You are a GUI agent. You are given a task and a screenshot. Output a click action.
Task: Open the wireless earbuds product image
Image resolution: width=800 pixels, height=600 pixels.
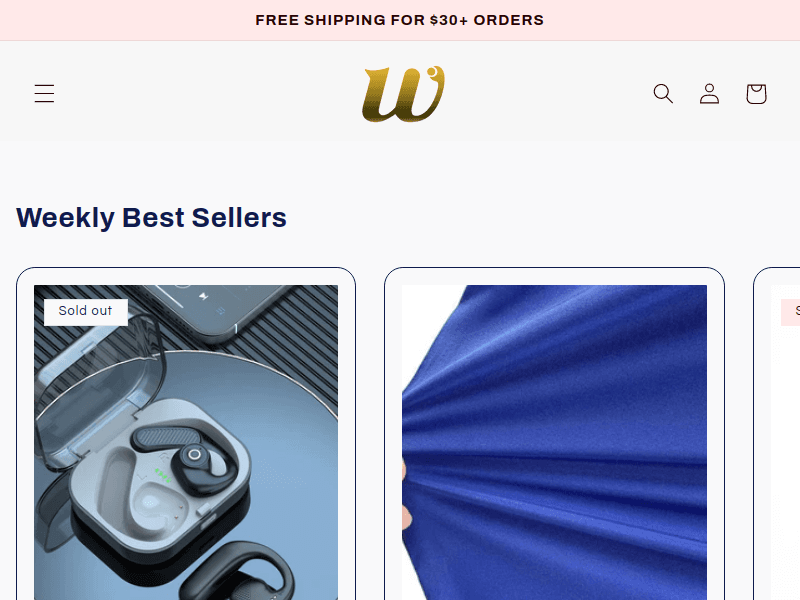[x=186, y=442]
